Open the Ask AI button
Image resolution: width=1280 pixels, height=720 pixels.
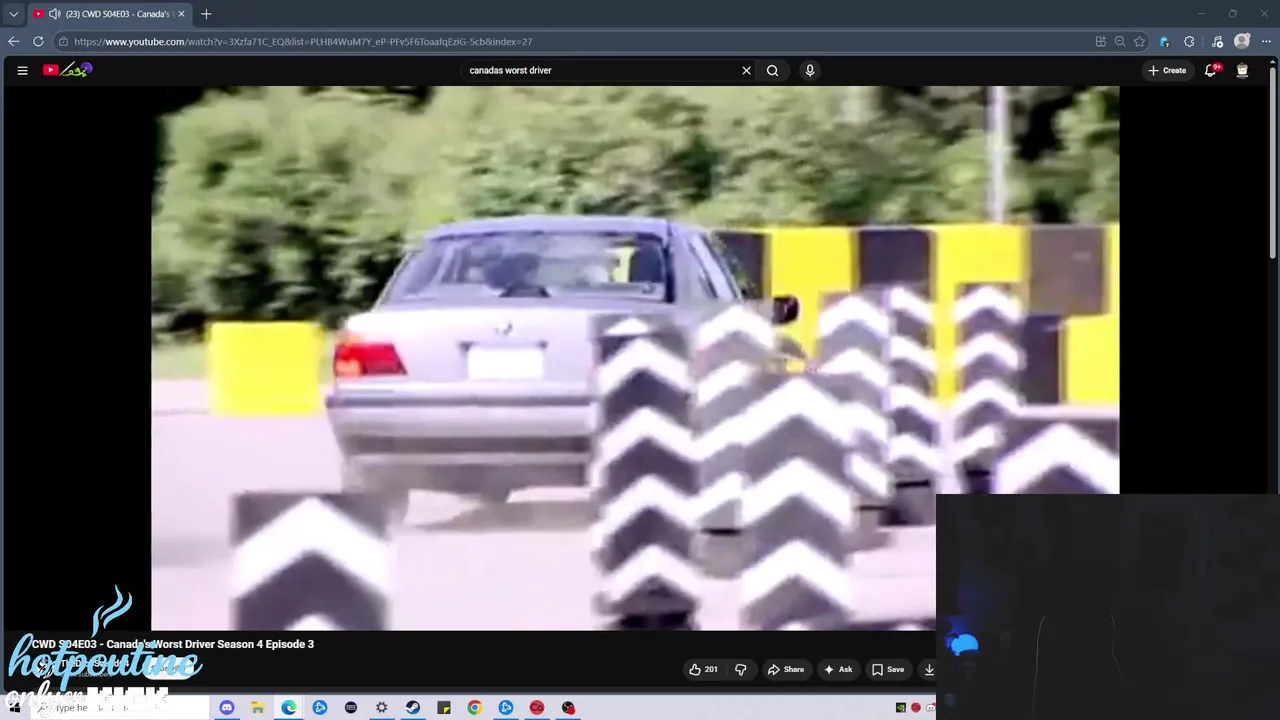click(837, 670)
